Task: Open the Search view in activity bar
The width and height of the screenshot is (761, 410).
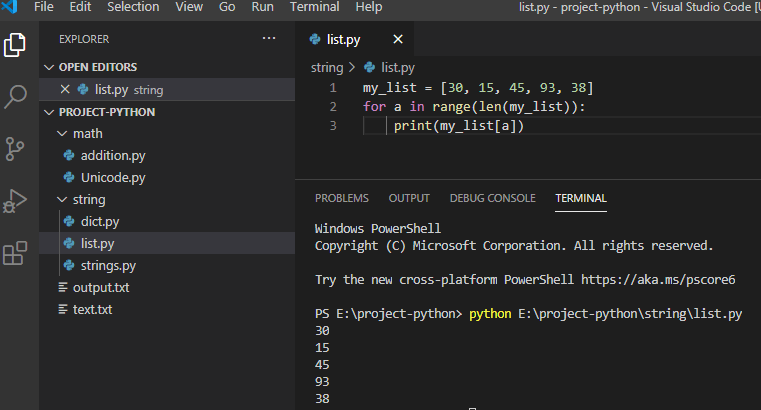Action: click(x=15, y=97)
